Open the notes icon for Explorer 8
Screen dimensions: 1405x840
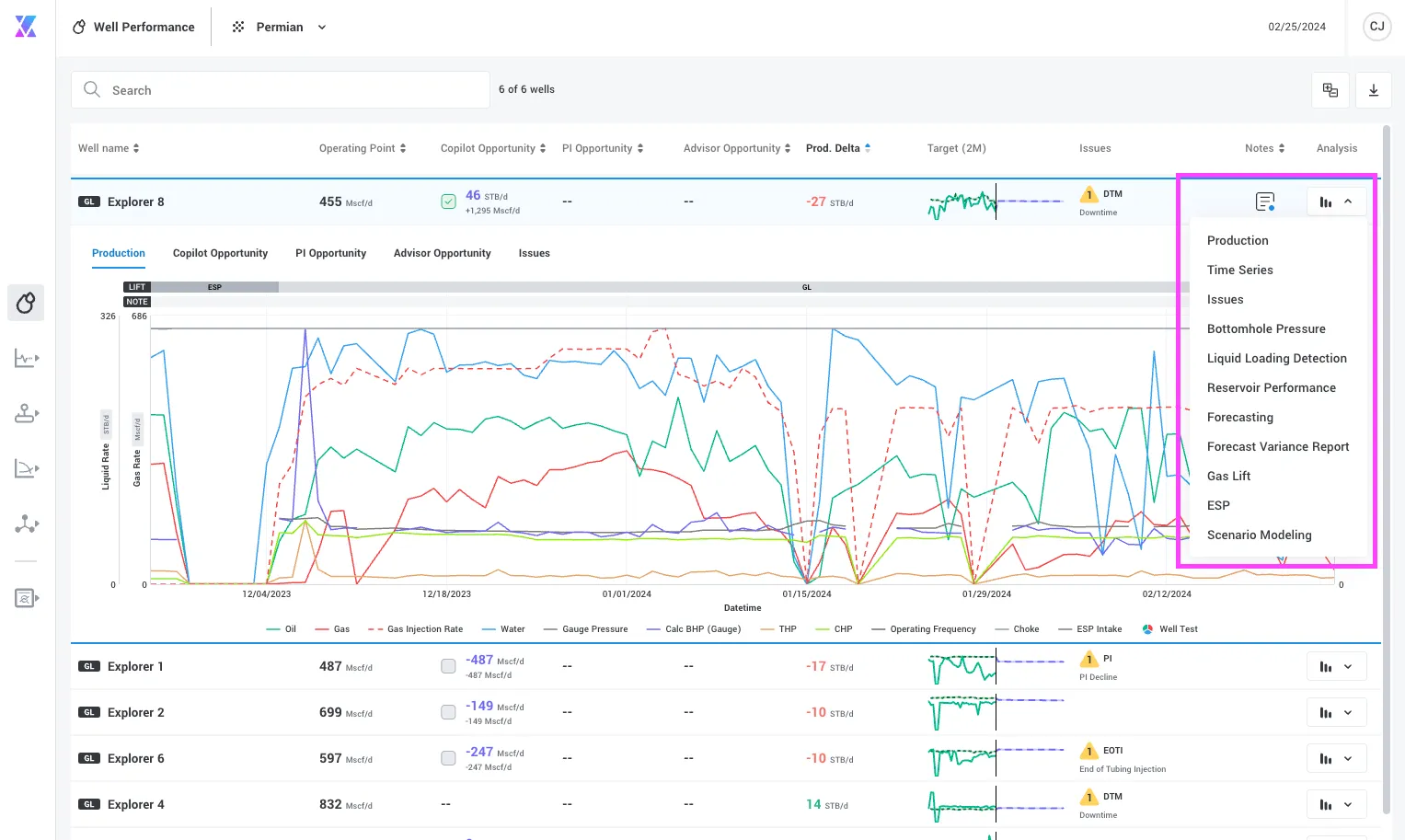click(1265, 201)
